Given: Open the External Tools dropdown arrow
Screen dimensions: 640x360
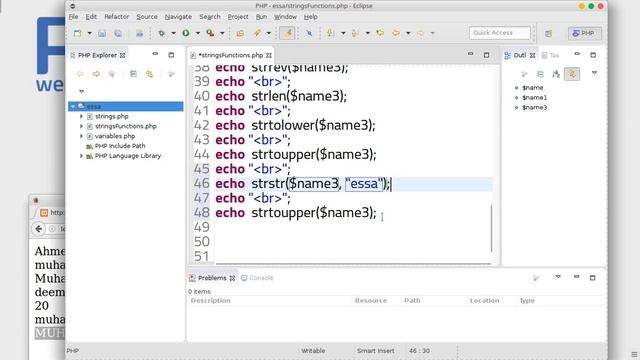Looking at the screenshot, I should click(x=222, y=33).
